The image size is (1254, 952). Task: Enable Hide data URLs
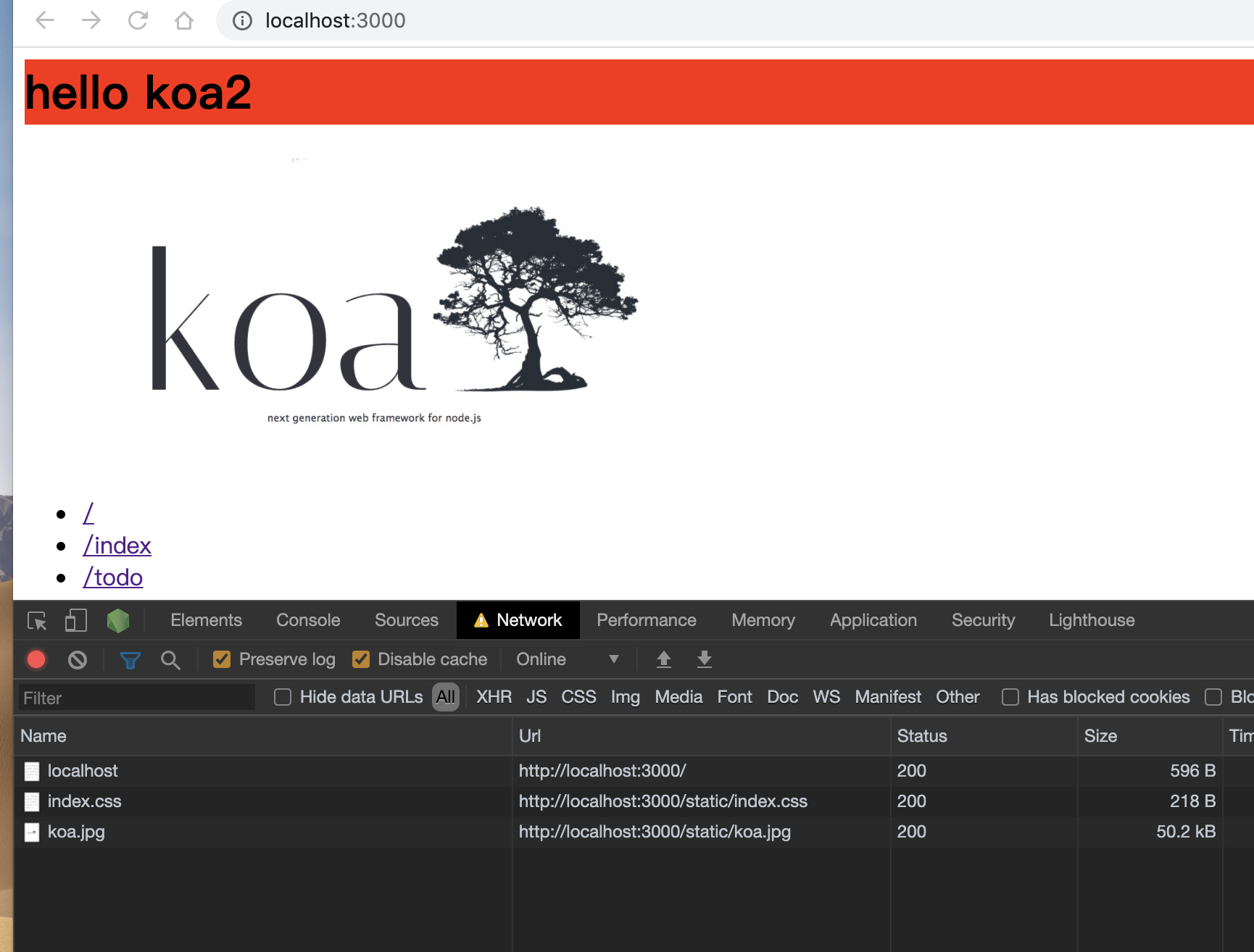283,697
